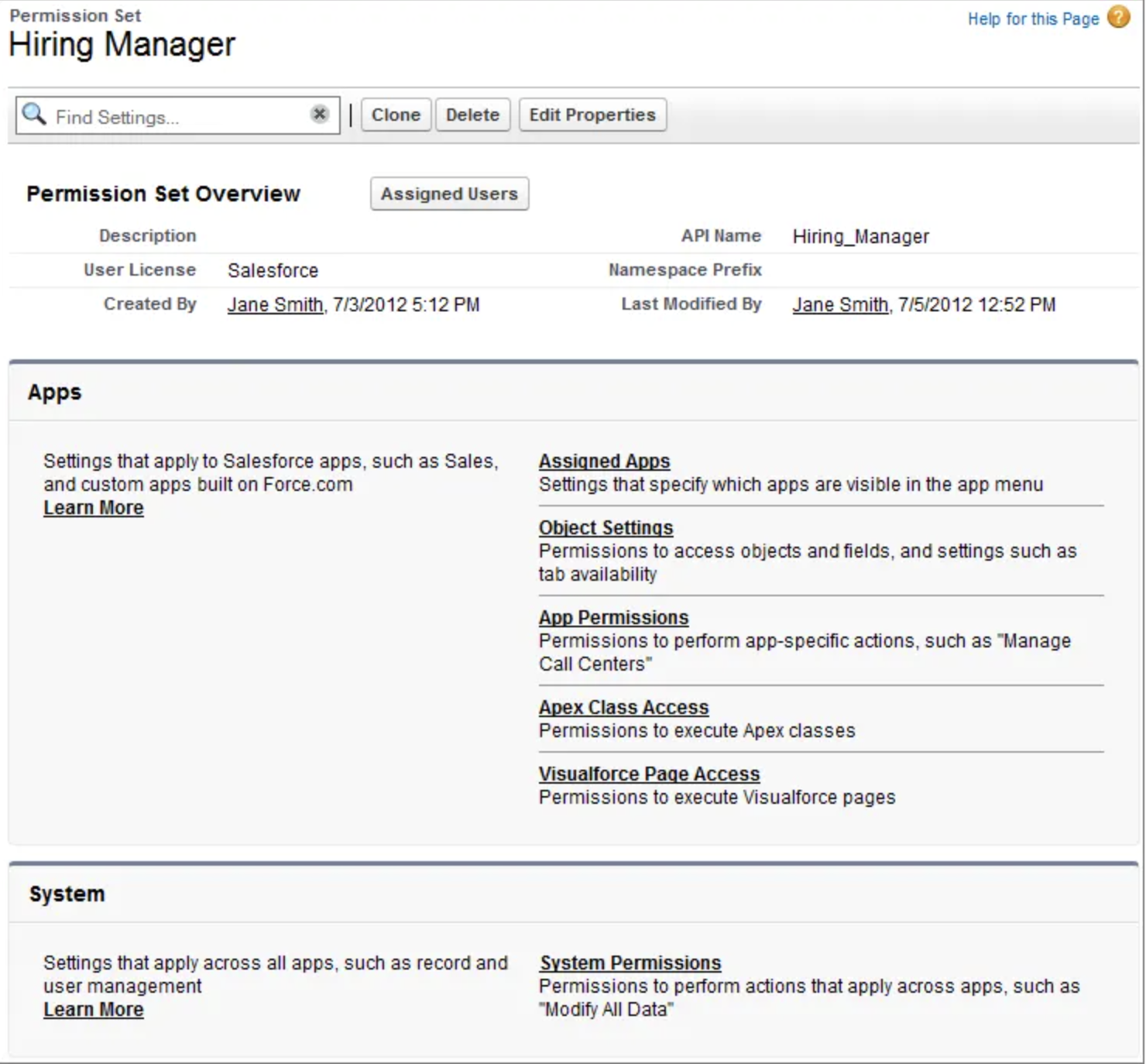The height and width of the screenshot is (1064, 1146).
Task: Open Apex Class Access settings
Action: pos(623,707)
